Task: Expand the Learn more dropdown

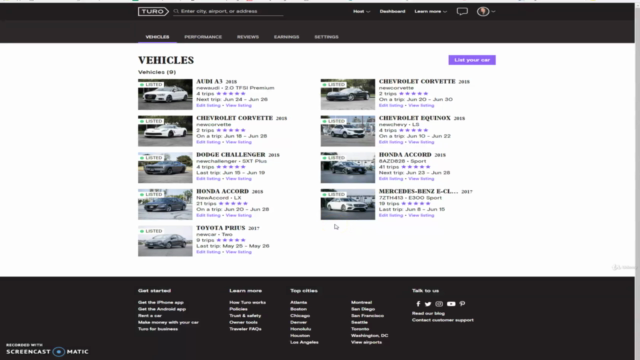Action: [x=431, y=11]
